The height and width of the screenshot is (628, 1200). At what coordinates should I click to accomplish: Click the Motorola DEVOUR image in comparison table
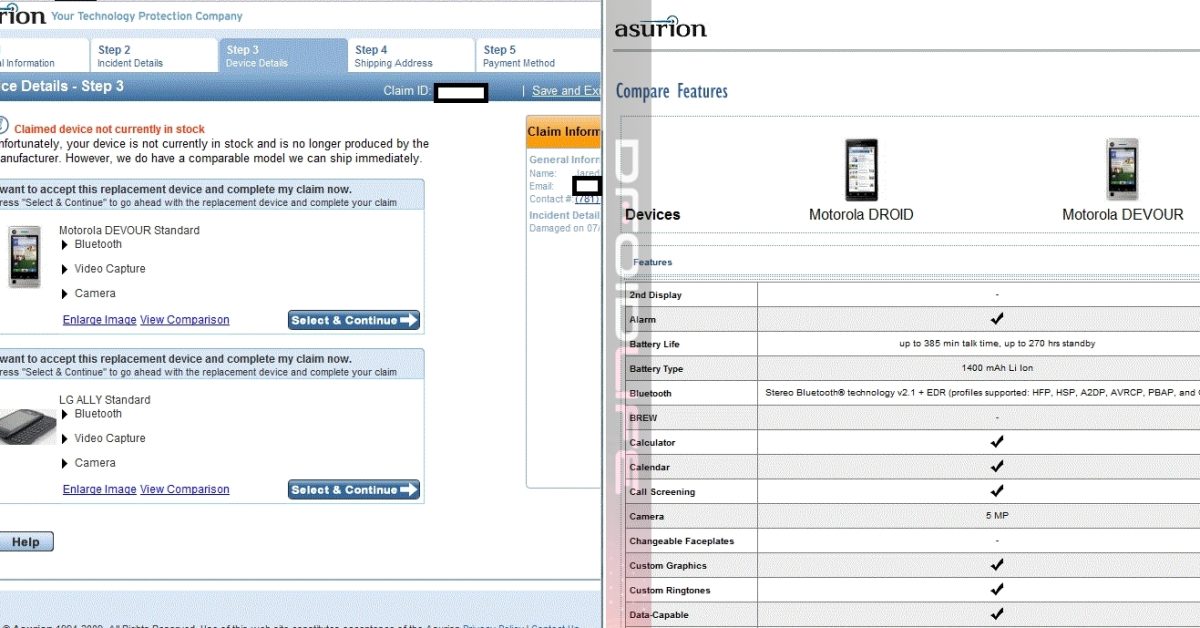point(1122,169)
